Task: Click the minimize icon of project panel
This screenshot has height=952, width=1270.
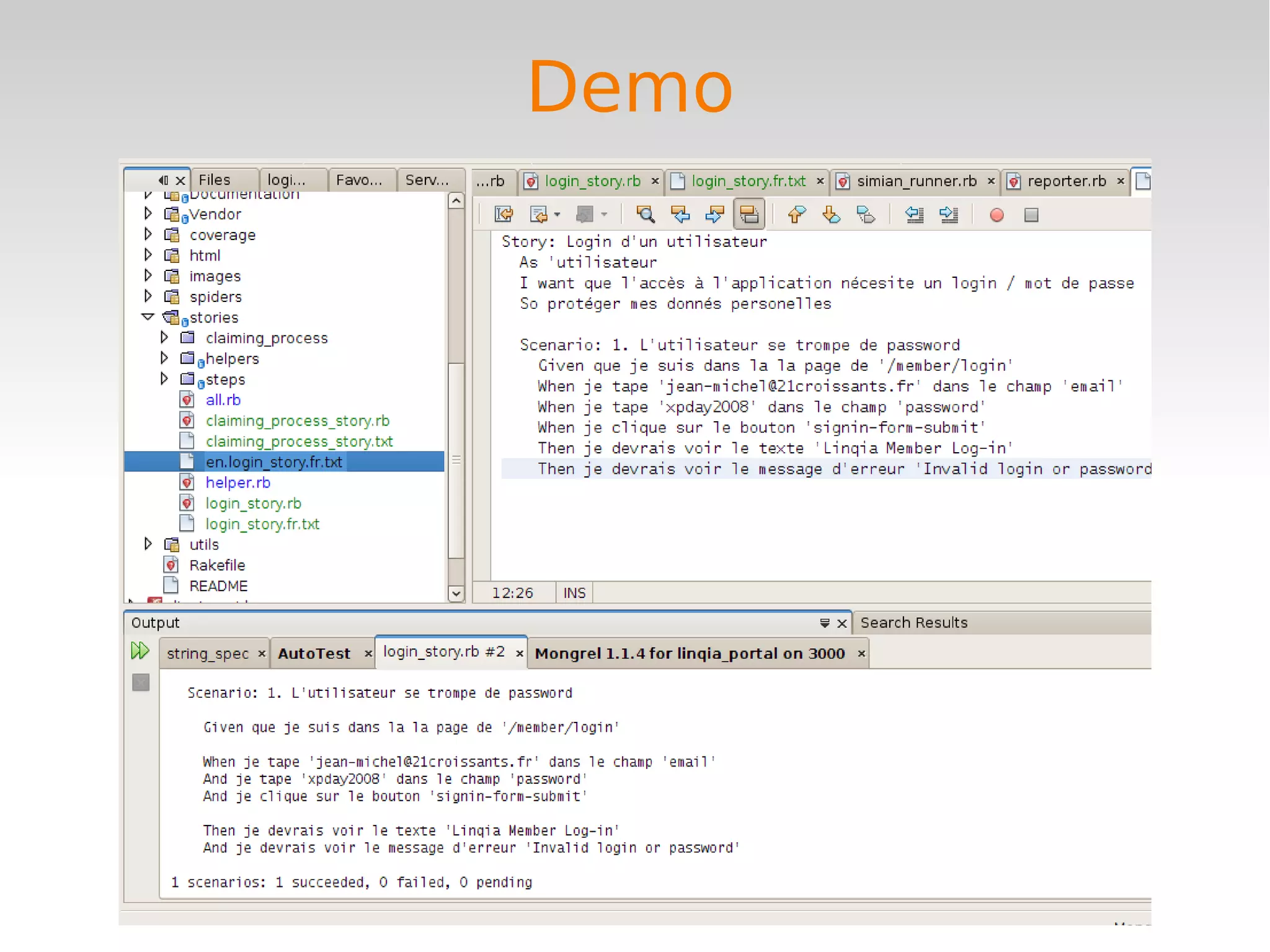Action: tap(163, 180)
